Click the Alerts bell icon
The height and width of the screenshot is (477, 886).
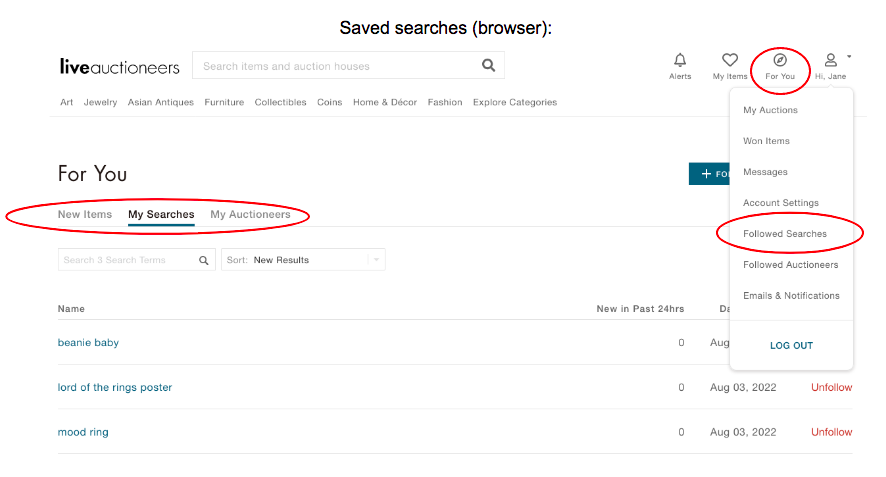coord(680,60)
